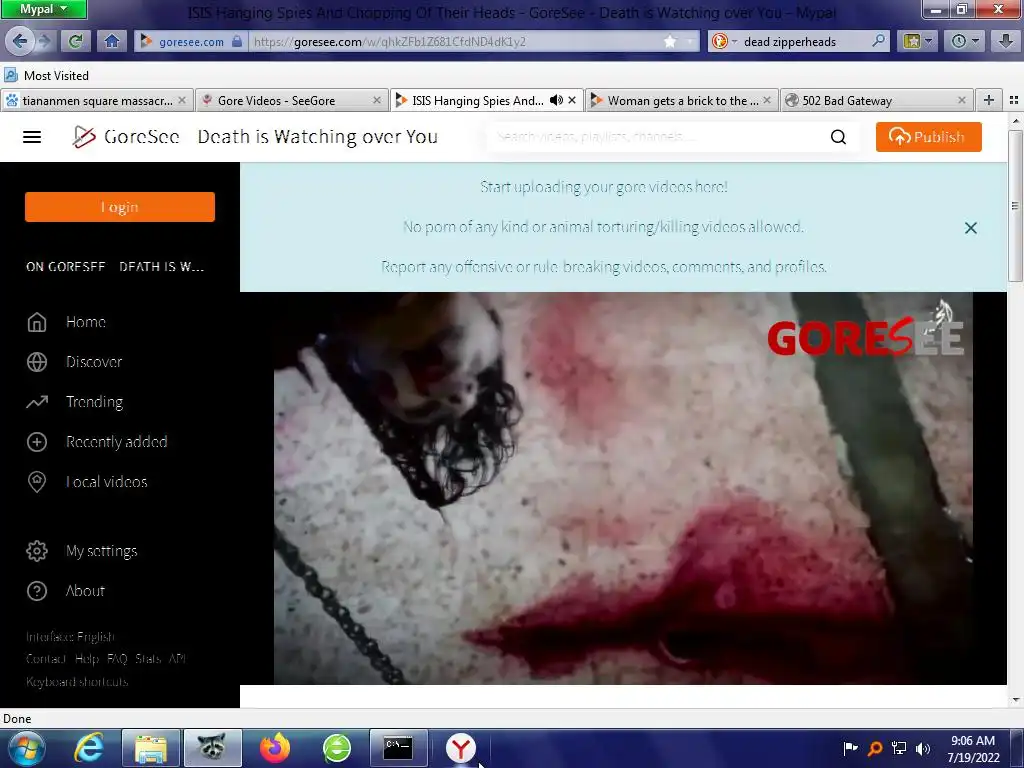The image size is (1024, 768).
Task: Open the Keyboard shortcuts link
Action: (x=77, y=682)
